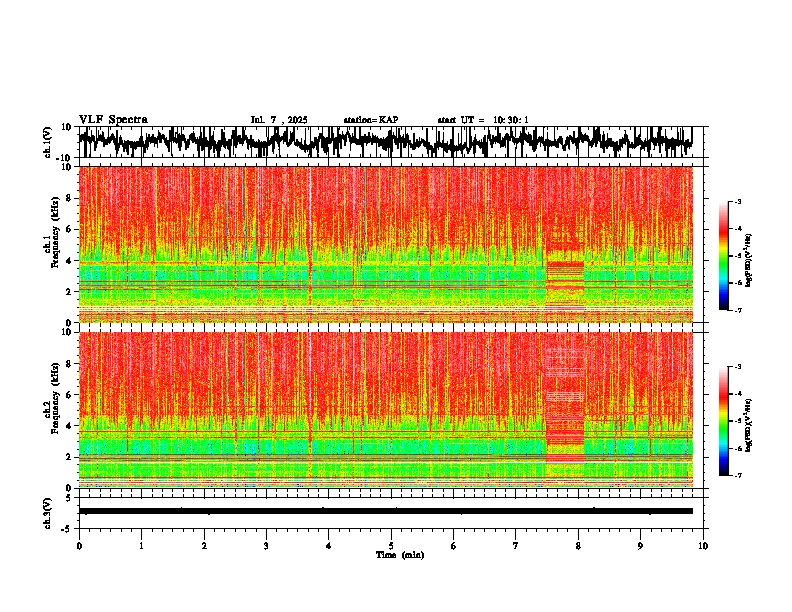This screenshot has height=612, width=792.
Task: Click time axis tick label "1"
Action: [x=141, y=546]
